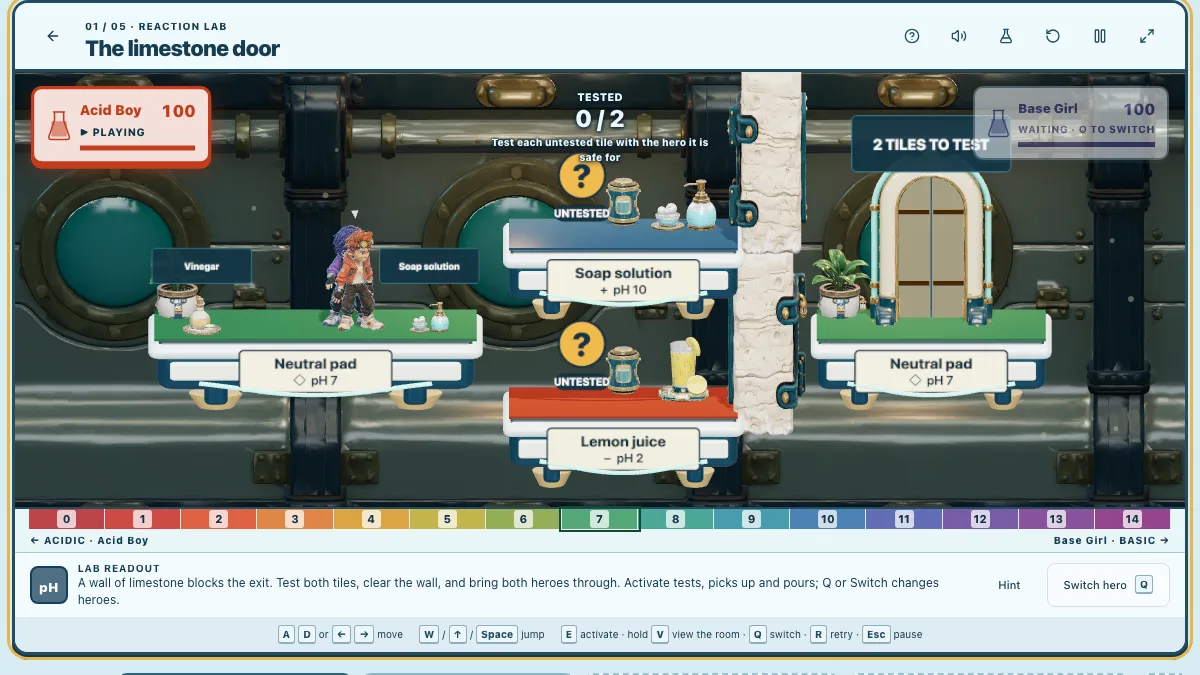Click the pH badge beside Lab Readout
Viewport: 1200px width, 675px height.
[49, 587]
